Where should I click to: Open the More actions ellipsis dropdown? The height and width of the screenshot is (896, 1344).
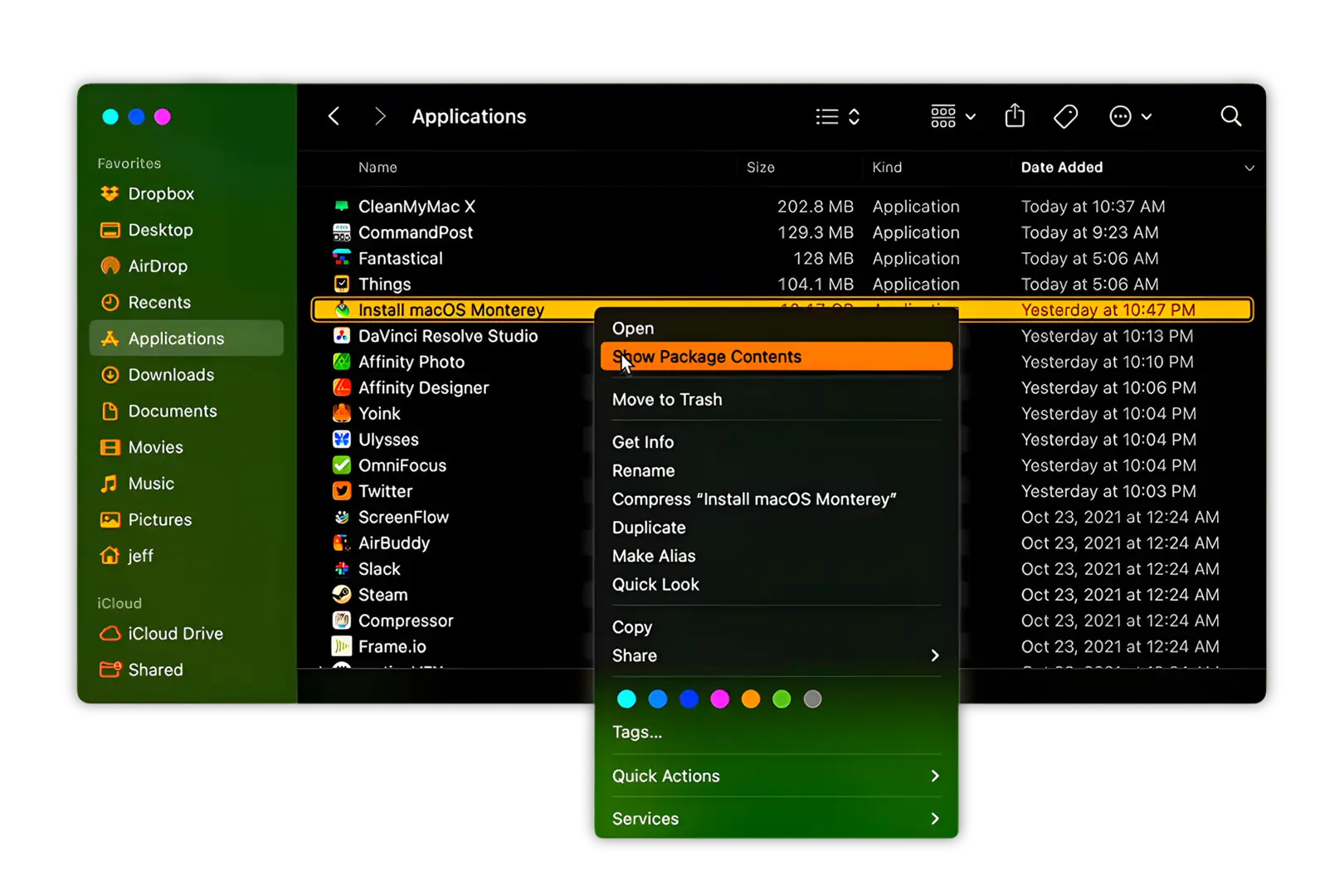point(1130,117)
